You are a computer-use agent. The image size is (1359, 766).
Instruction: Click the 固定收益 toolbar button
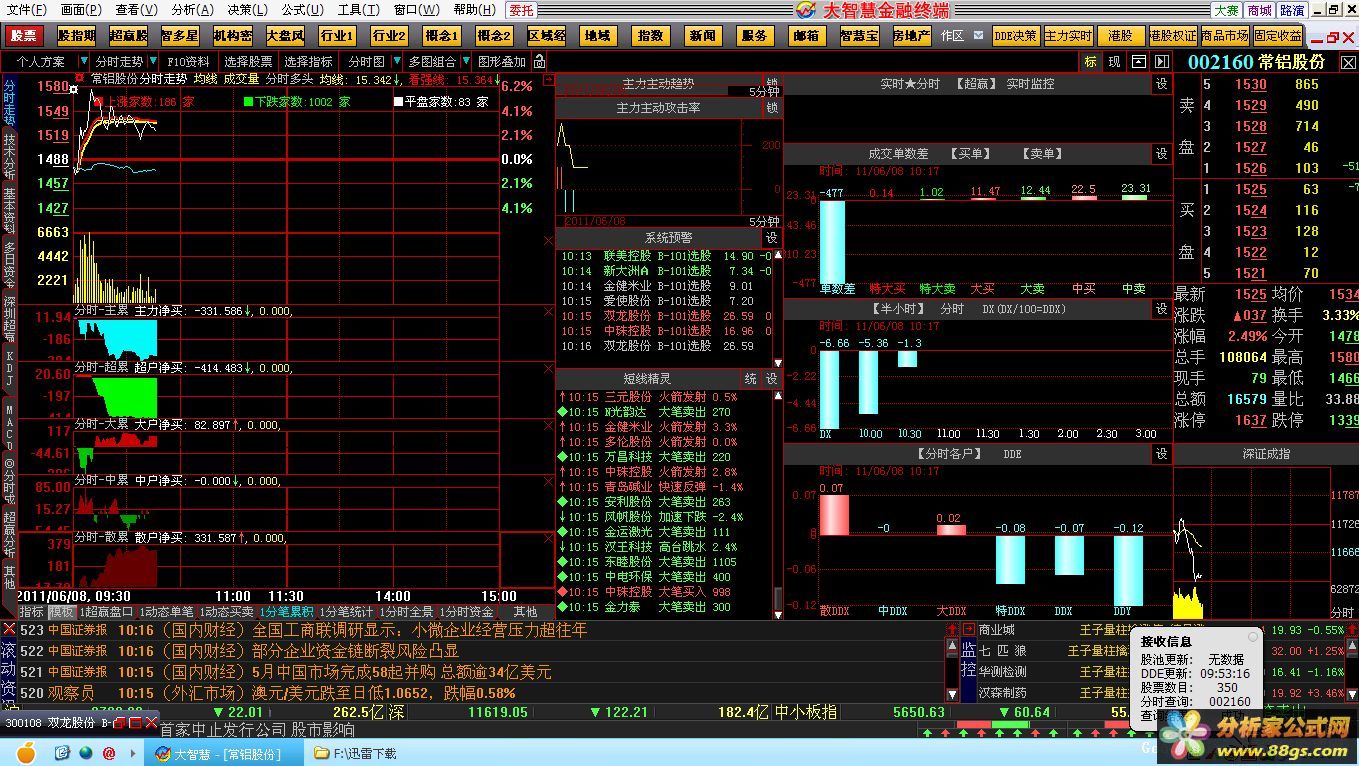(x=1277, y=36)
